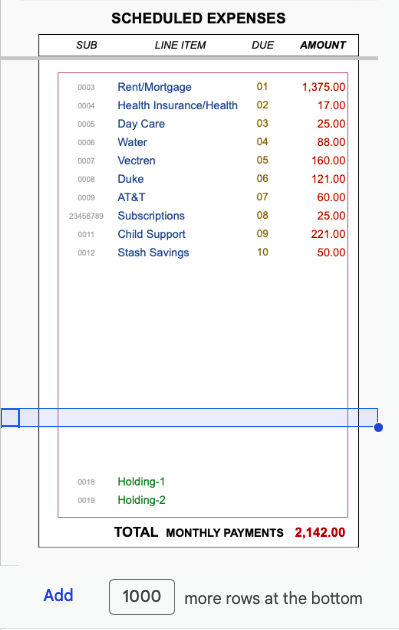Click the LINE ITEM column header
The height and width of the screenshot is (630, 399).
point(180,45)
